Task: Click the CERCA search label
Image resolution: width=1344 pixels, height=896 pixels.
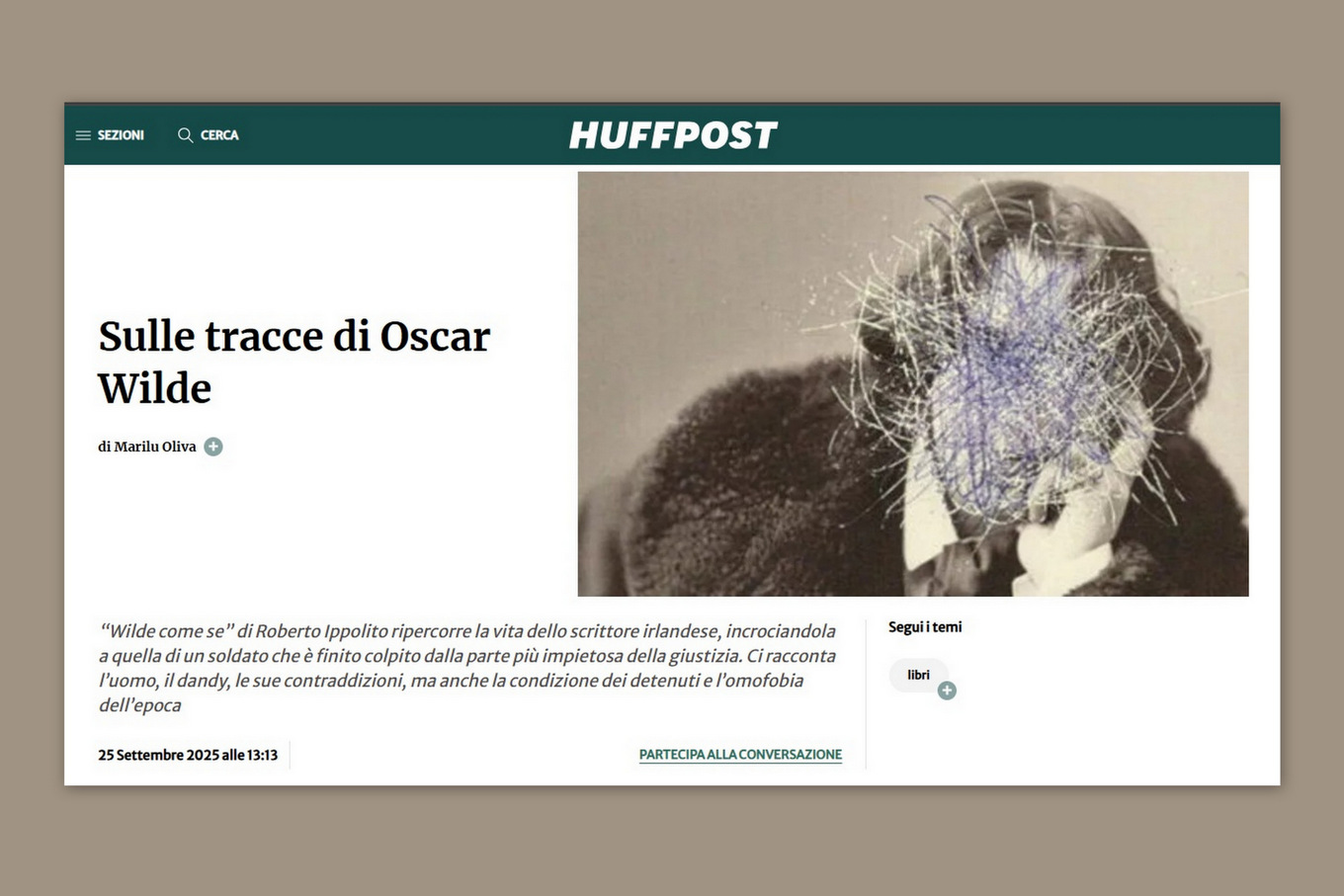Action: 219,135
